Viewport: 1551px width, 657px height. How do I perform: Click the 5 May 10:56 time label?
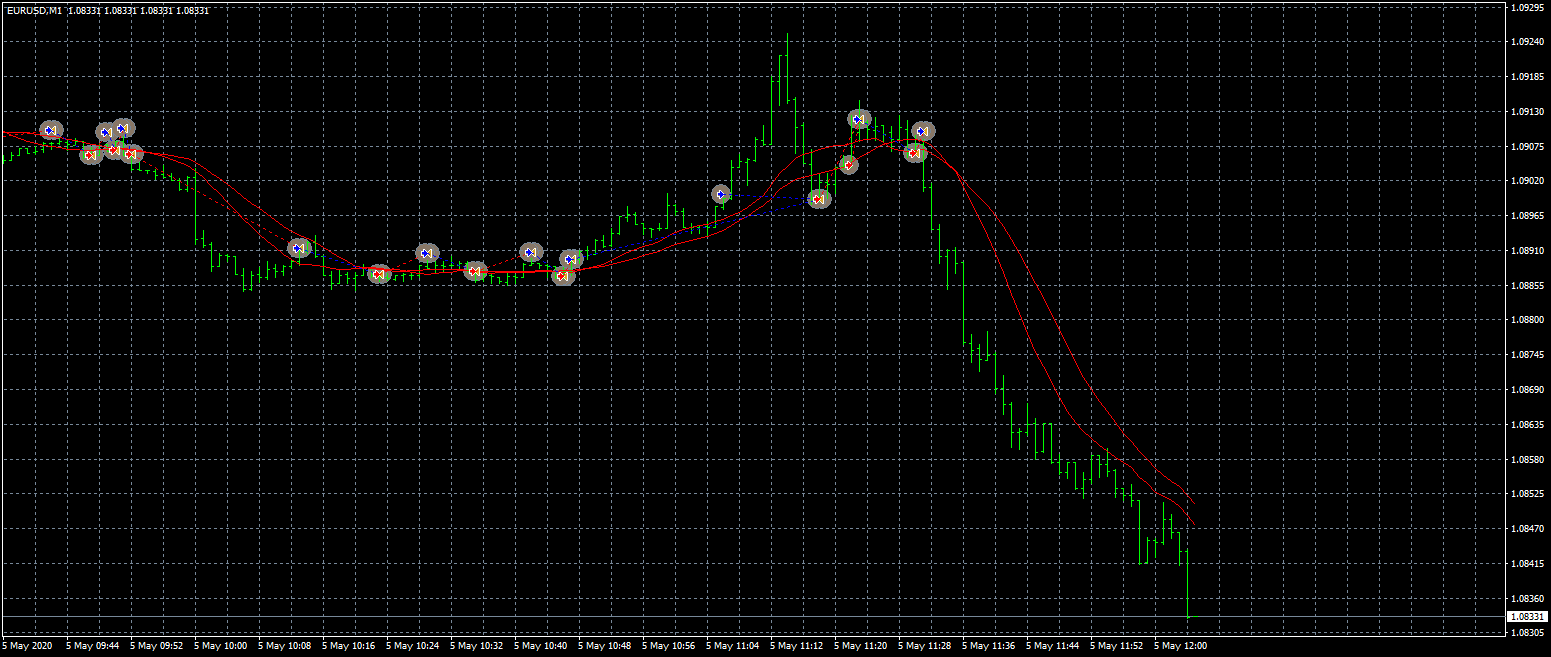pyautogui.click(x=669, y=646)
